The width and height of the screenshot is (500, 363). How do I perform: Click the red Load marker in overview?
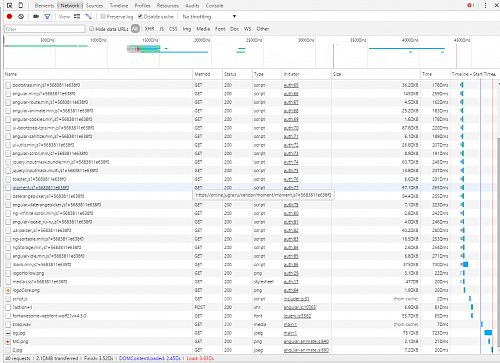click(456, 56)
